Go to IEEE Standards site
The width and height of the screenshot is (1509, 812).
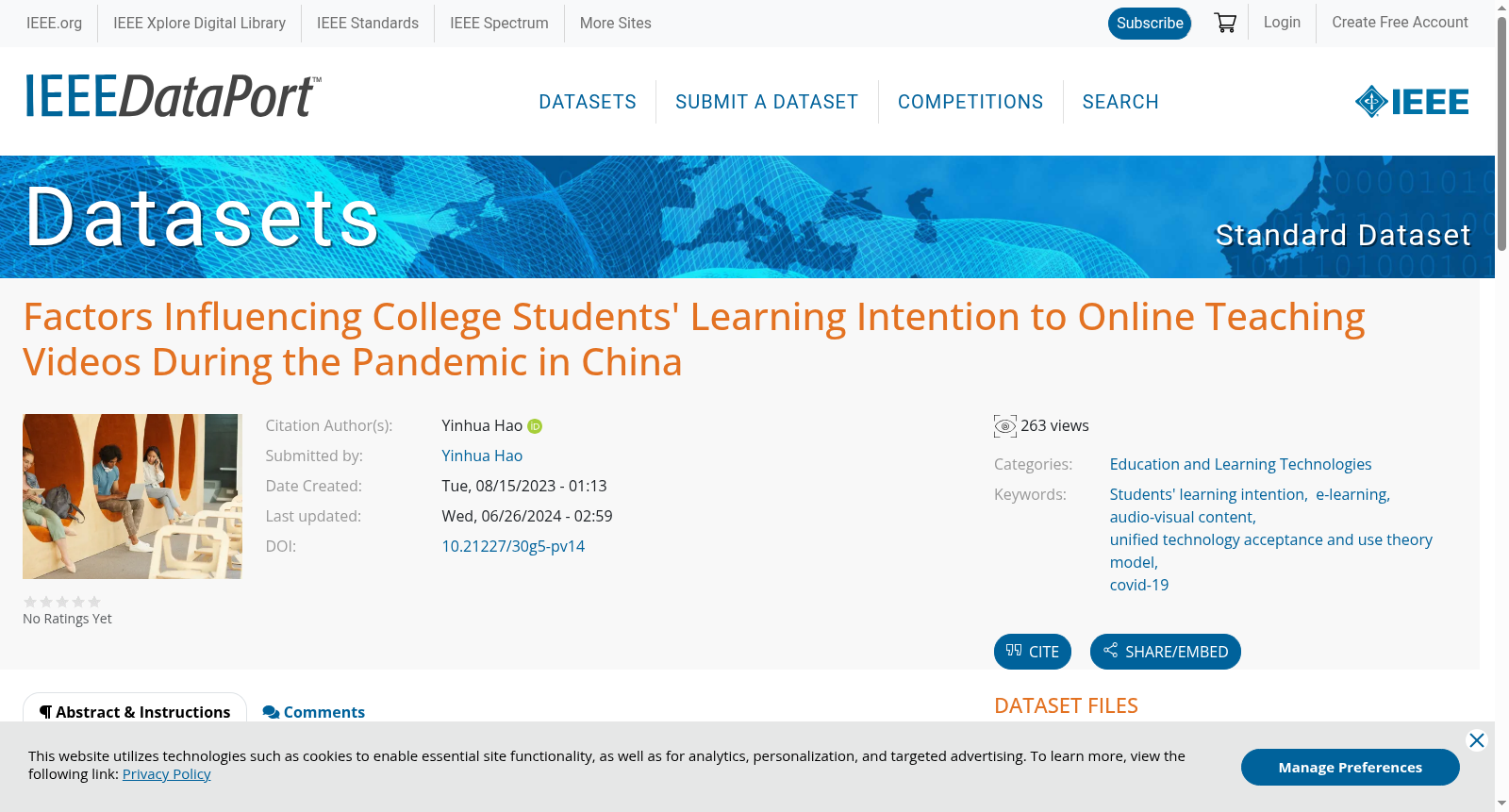(x=368, y=23)
